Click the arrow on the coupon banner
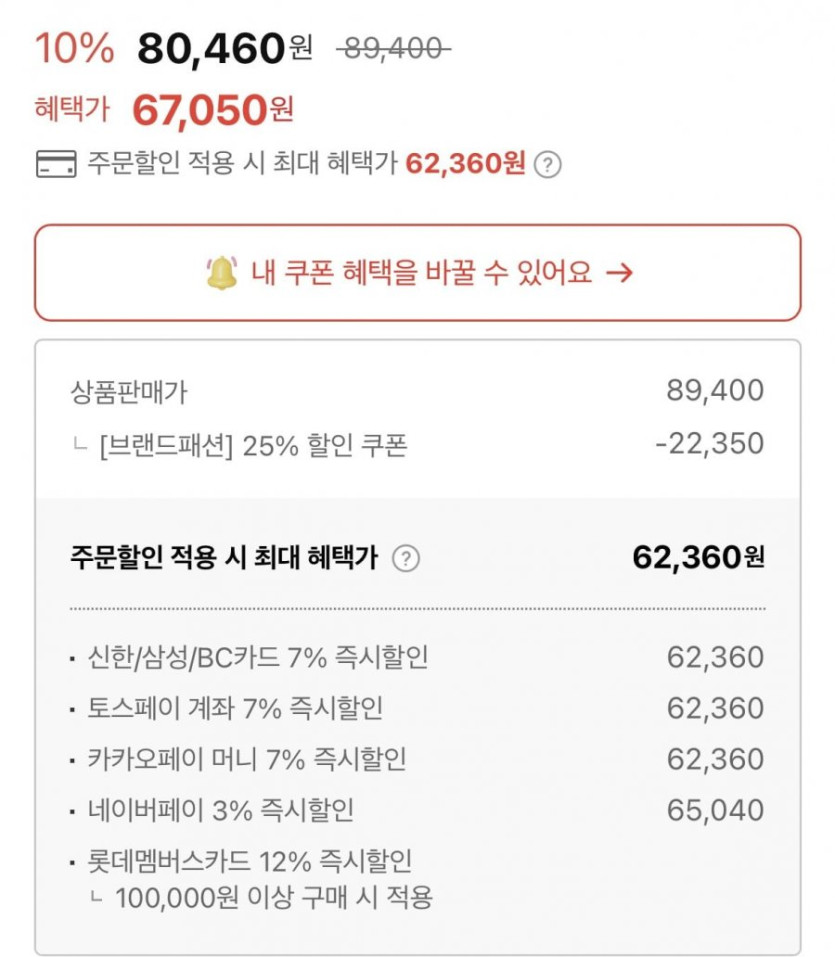Screen dimensions: 835x957 [620, 272]
